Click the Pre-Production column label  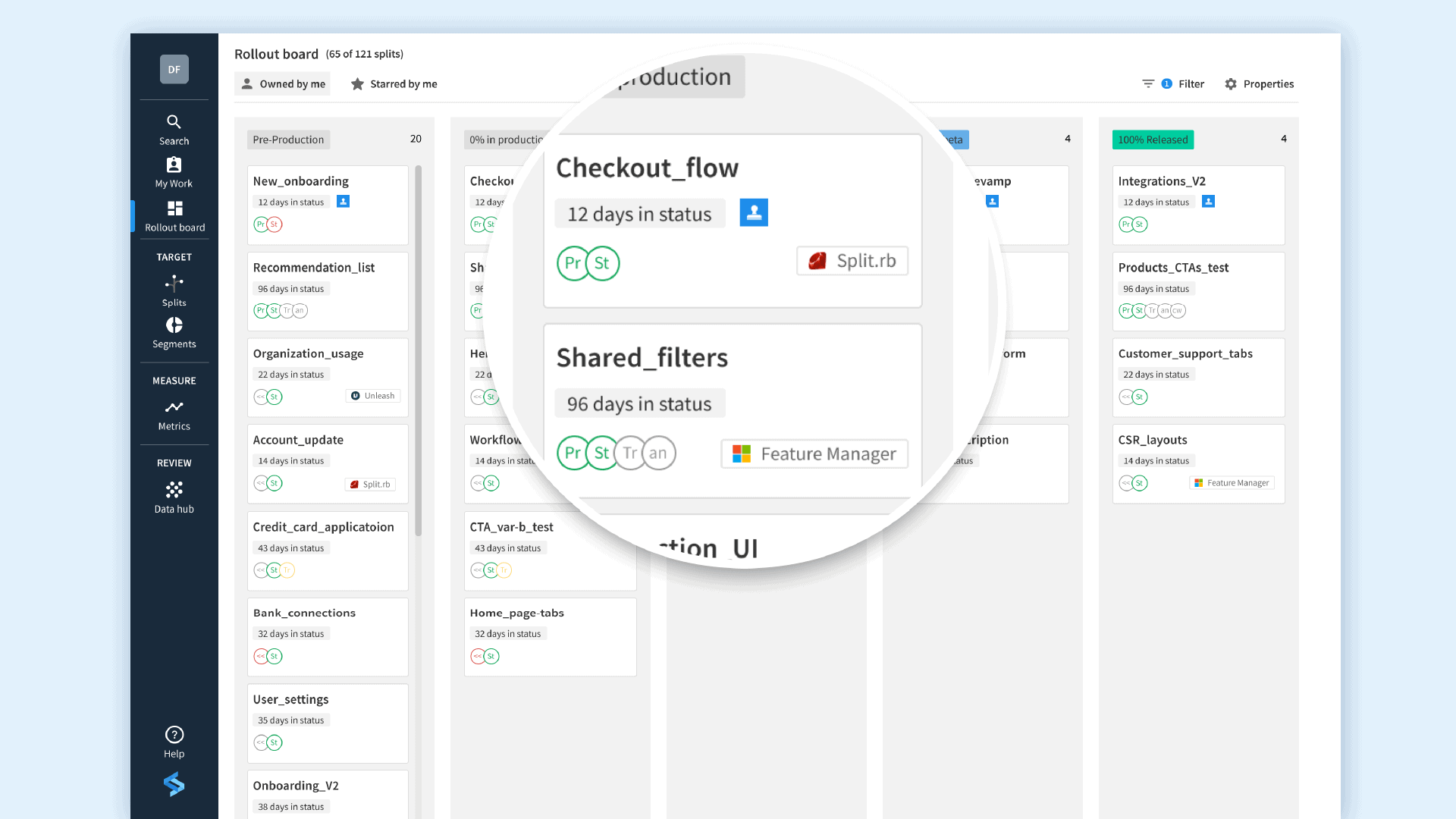point(288,140)
